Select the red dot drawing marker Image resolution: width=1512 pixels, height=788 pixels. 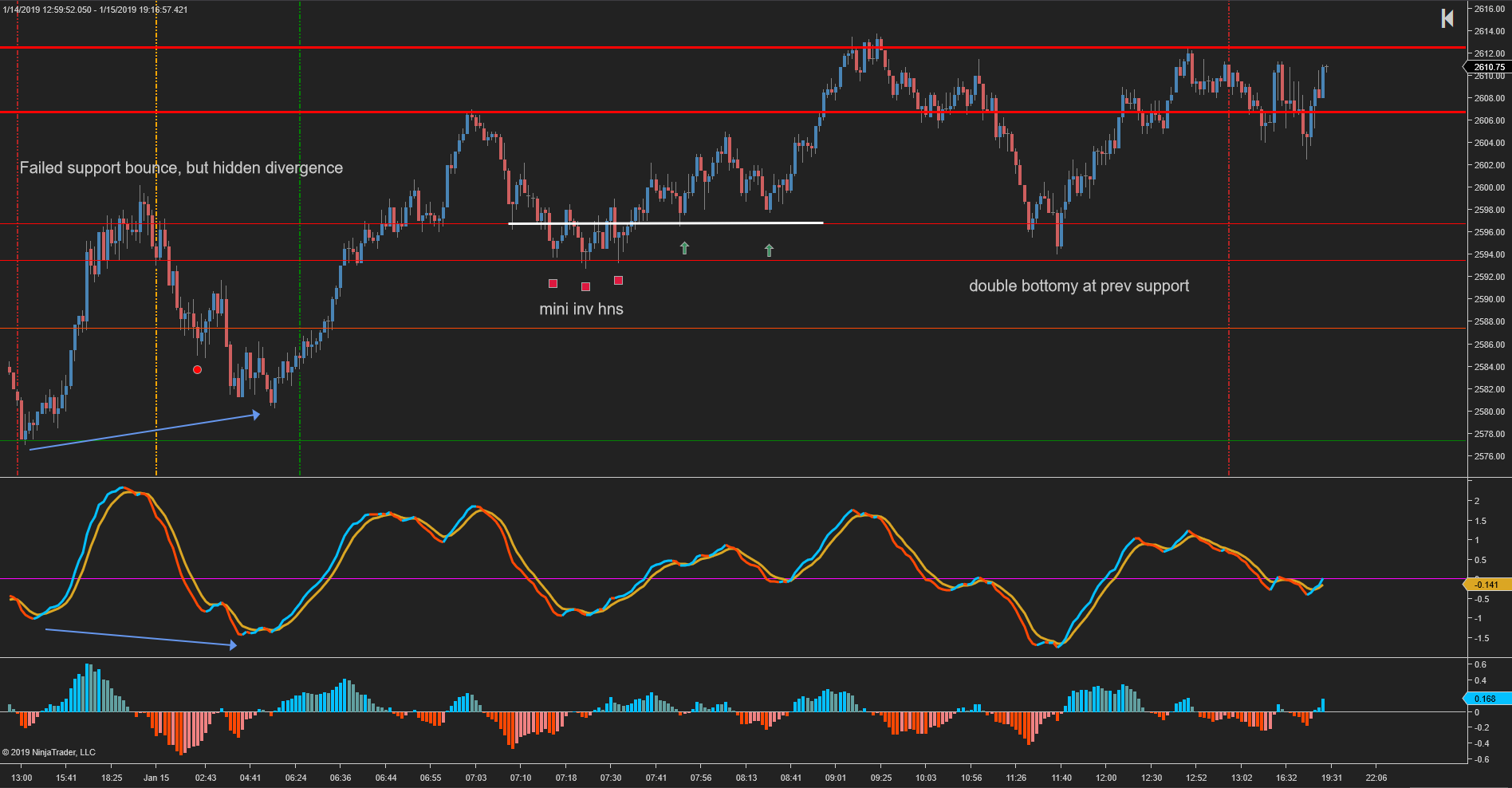[197, 369]
